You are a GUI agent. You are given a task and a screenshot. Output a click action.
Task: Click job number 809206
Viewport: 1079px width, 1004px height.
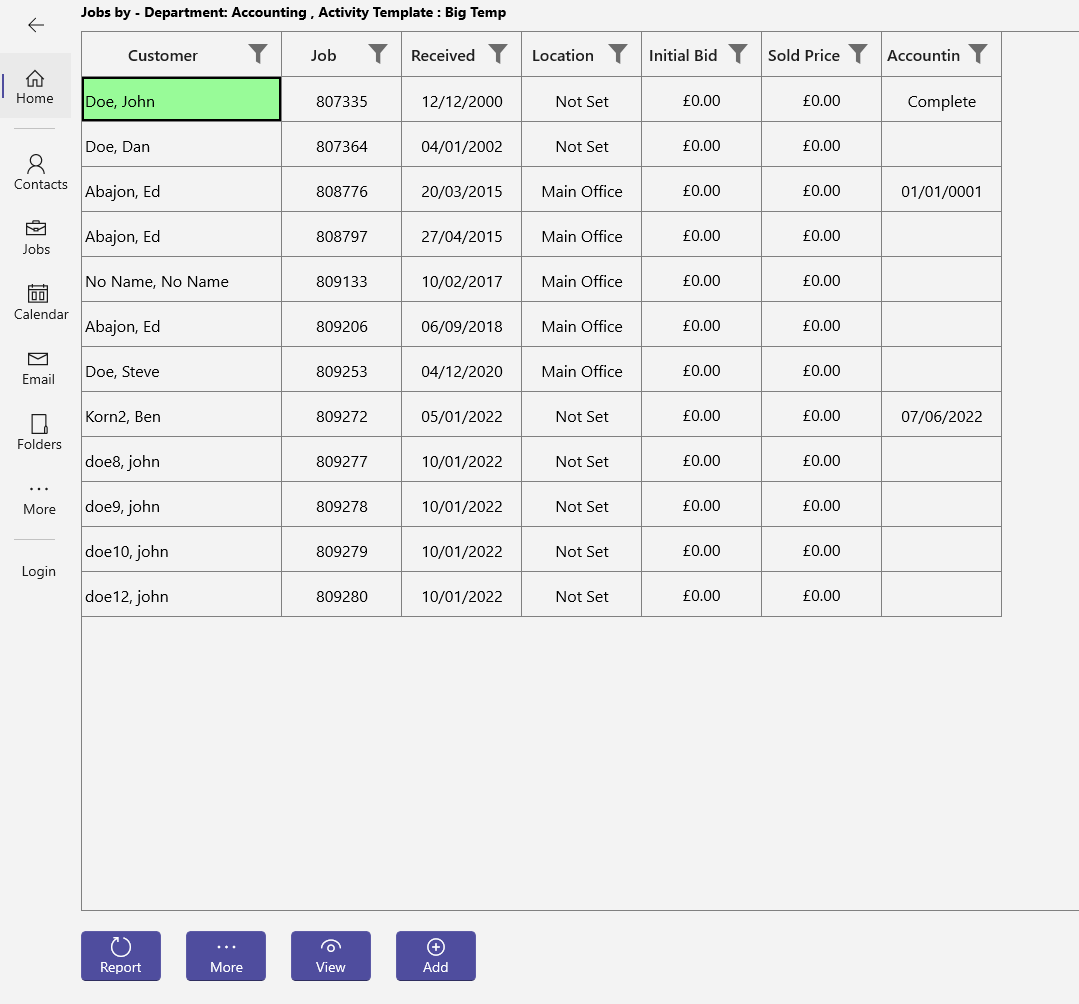pos(342,327)
